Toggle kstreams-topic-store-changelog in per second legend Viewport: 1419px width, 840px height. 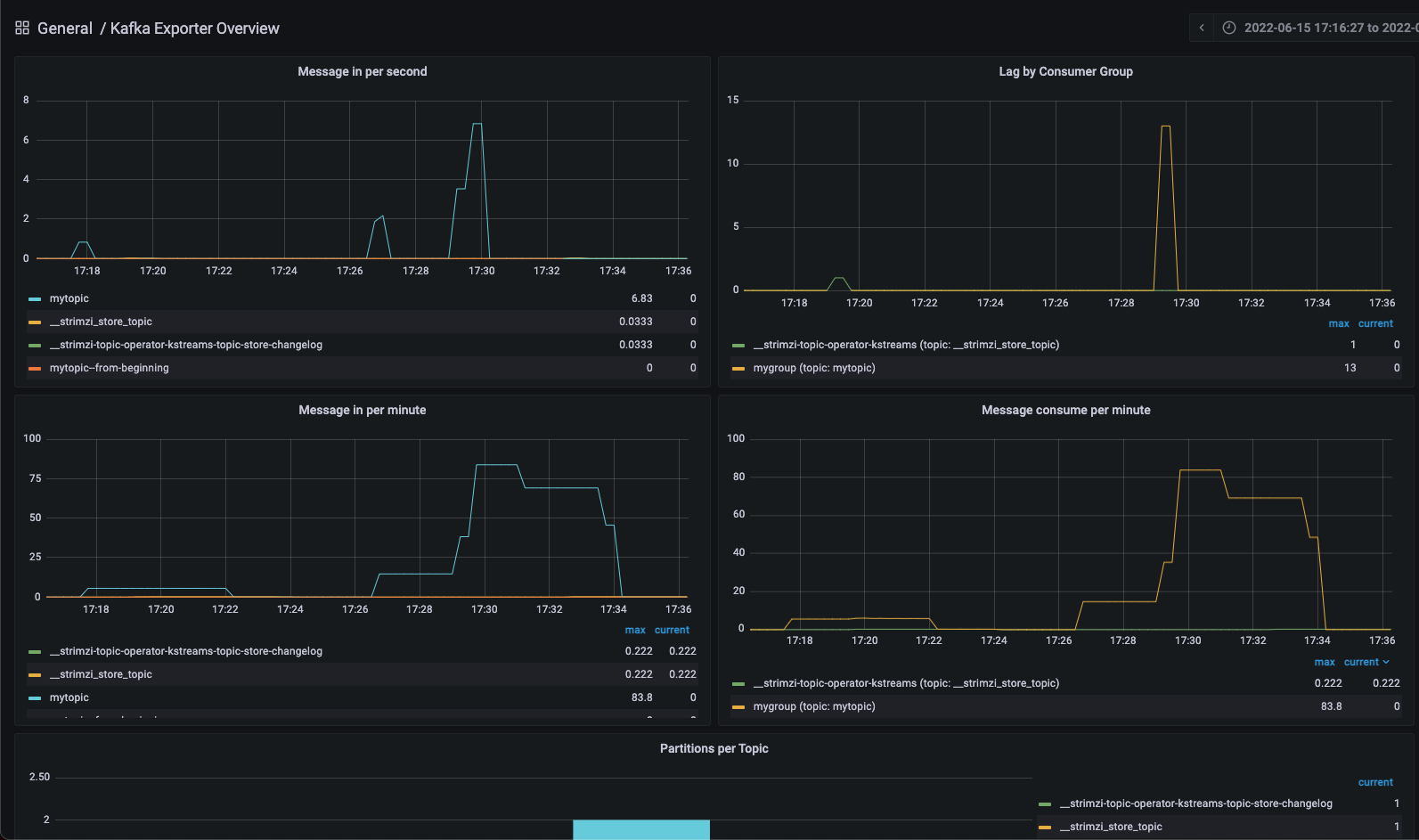(x=186, y=345)
